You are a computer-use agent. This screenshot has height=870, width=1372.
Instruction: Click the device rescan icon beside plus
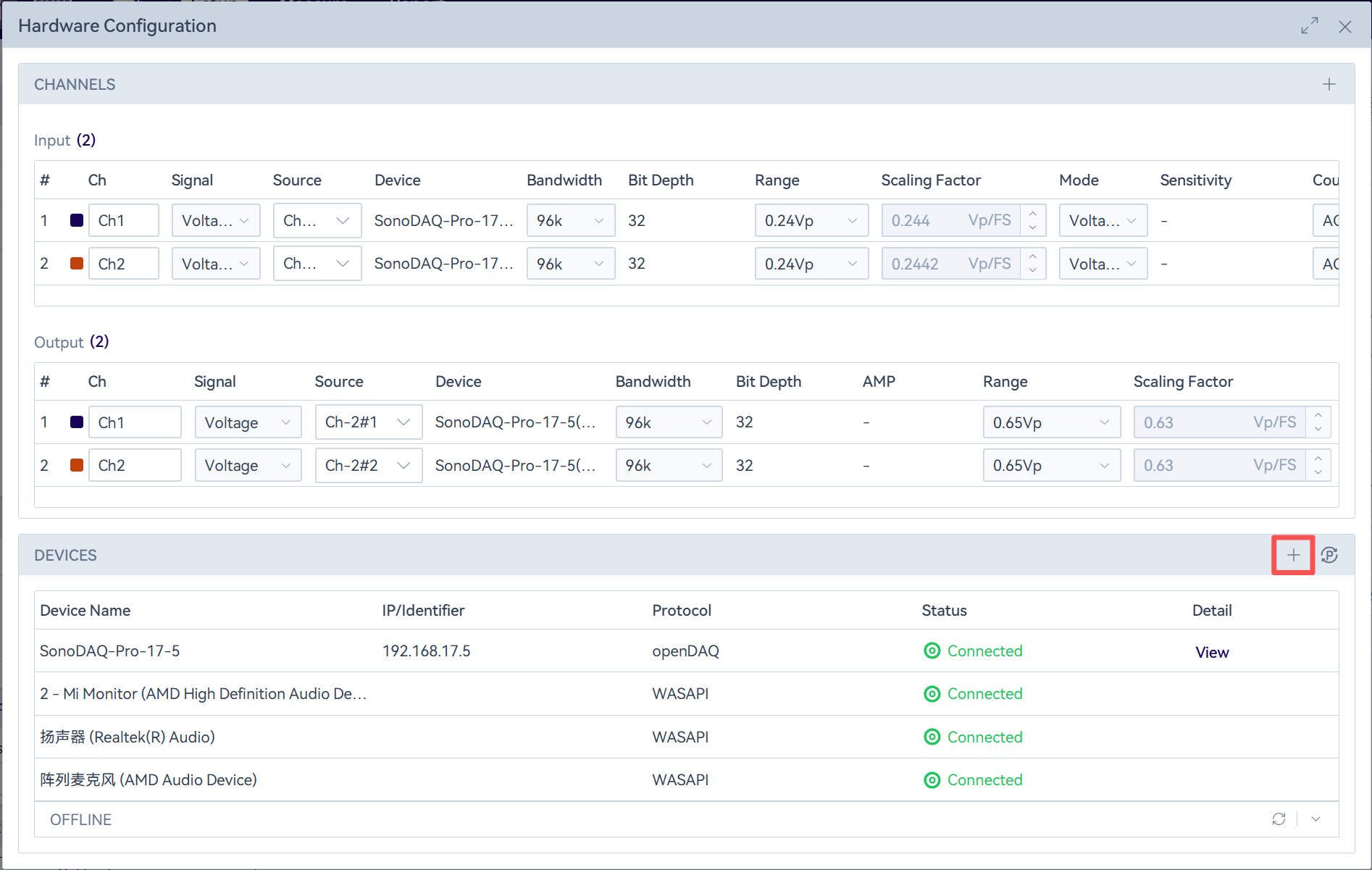pyautogui.click(x=1329, y=555)
